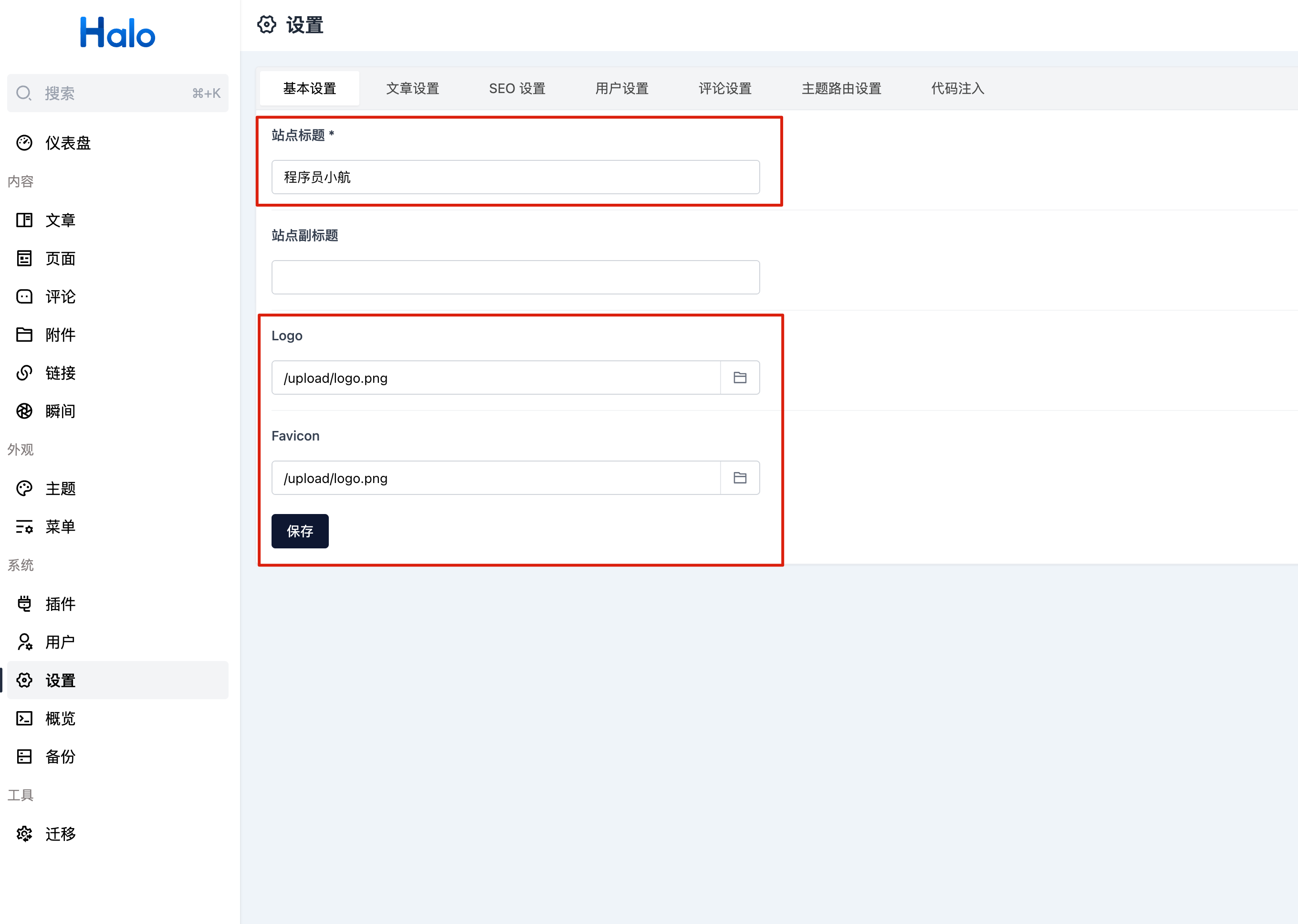Switch to the 代码注入 tab
This screenshot has height=924, width=1298.
tap(957, 88)
